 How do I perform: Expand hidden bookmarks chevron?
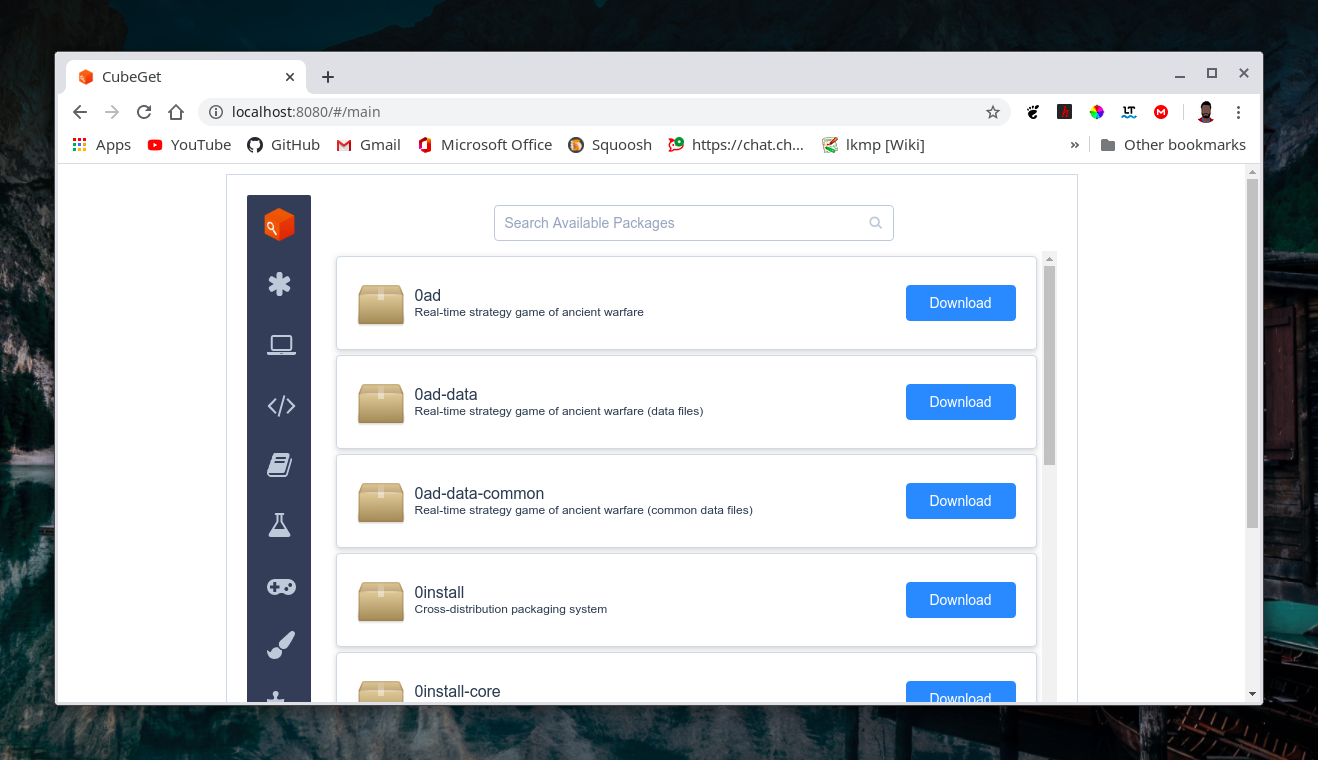pos(1074,145)
